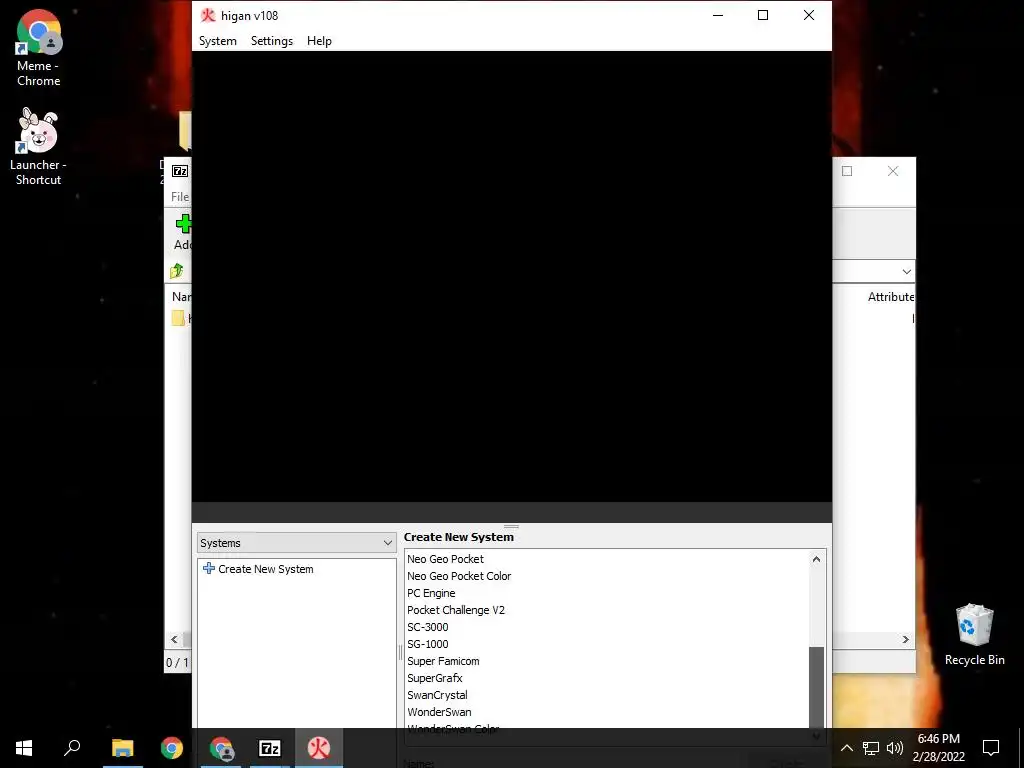The height and width of the screenshot is (768, 1024).
Task: Click the 7-Zip window title icon
Action: (180, 171)
